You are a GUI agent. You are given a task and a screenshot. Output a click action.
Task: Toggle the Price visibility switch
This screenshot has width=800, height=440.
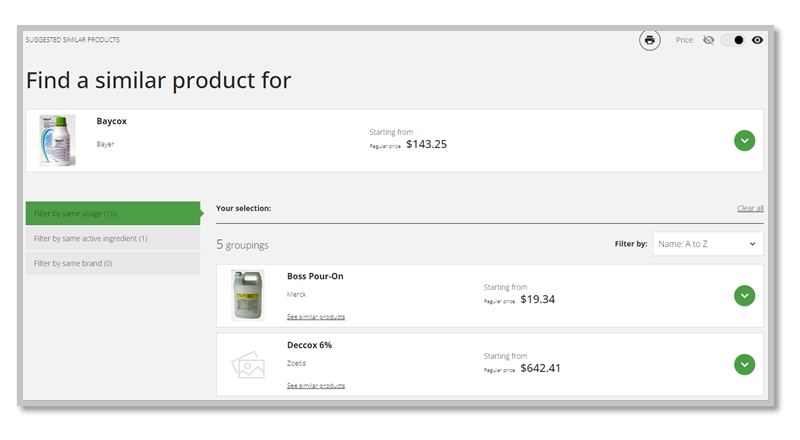[733, 40]
